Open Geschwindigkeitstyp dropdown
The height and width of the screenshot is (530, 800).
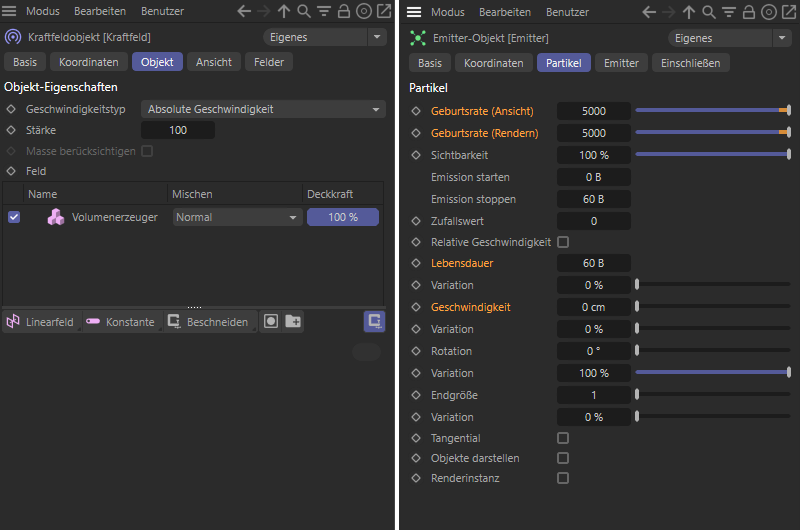tap(263, 109)
